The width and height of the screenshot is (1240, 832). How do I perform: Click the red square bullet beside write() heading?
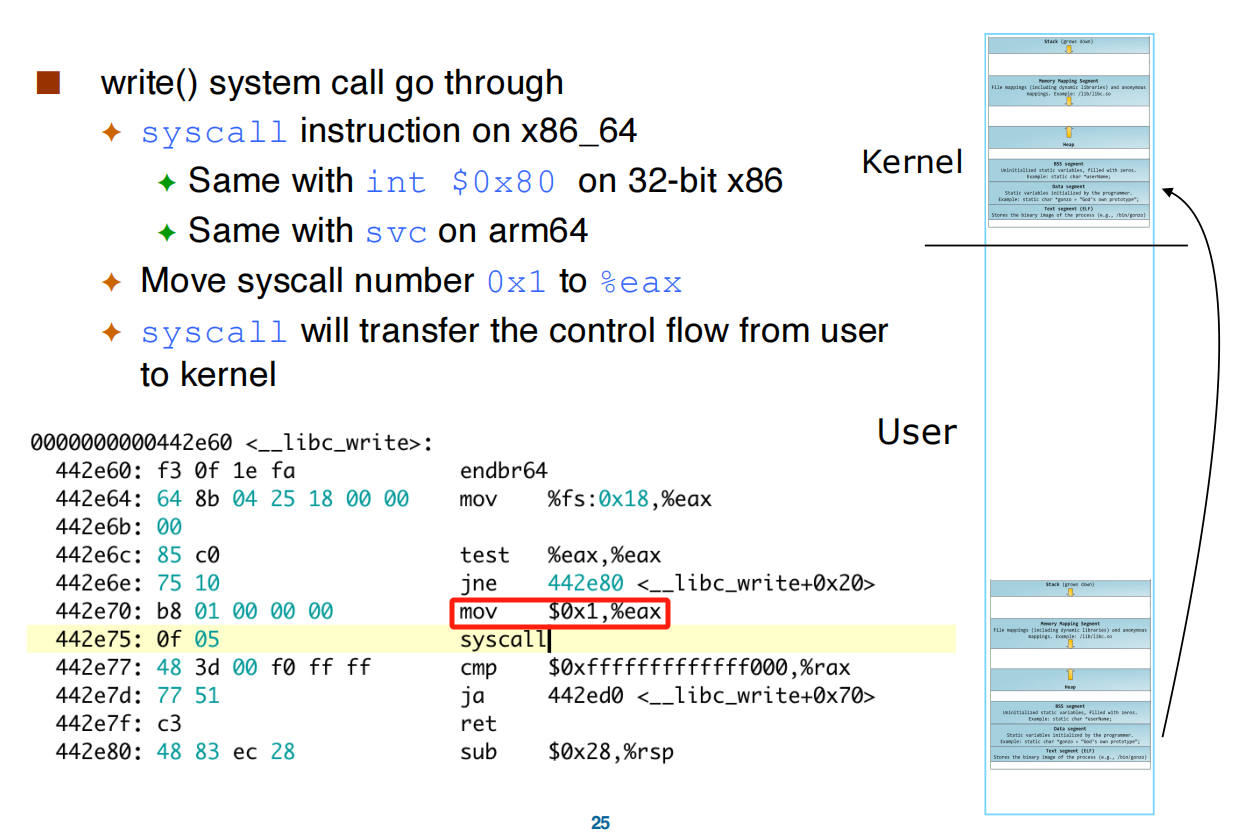48,82
